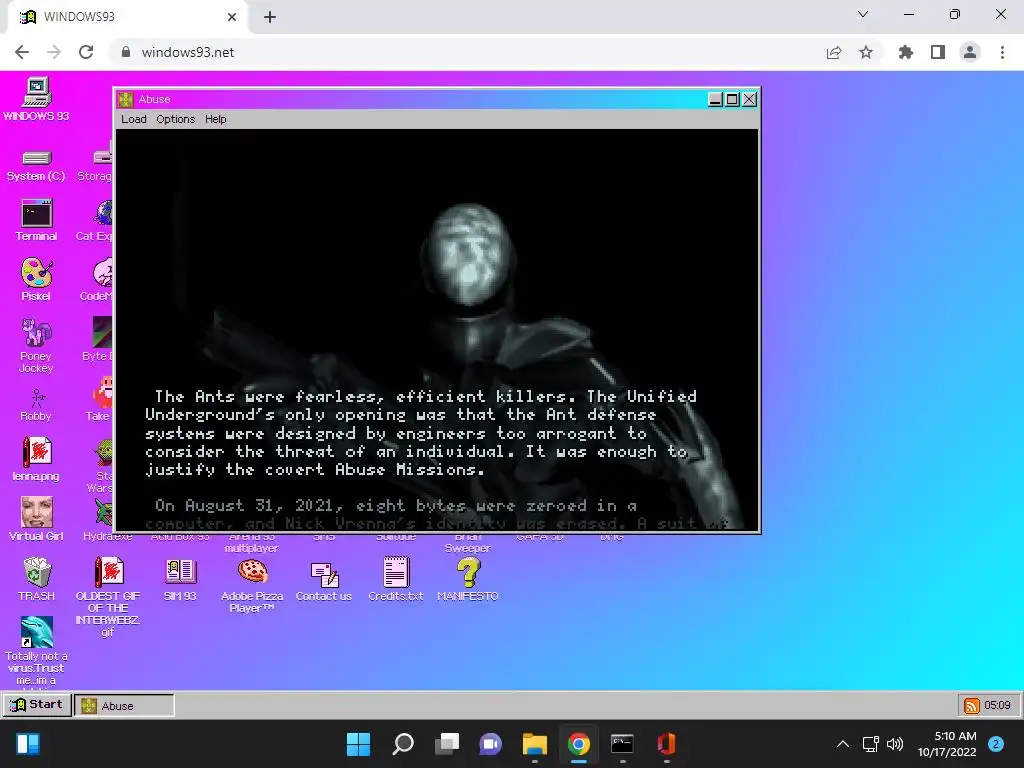Open OLDEST GIF OF THE INTERWEBZ file
The height and width of the screenshot is (768, 1024).
click(x=108, y=596)
